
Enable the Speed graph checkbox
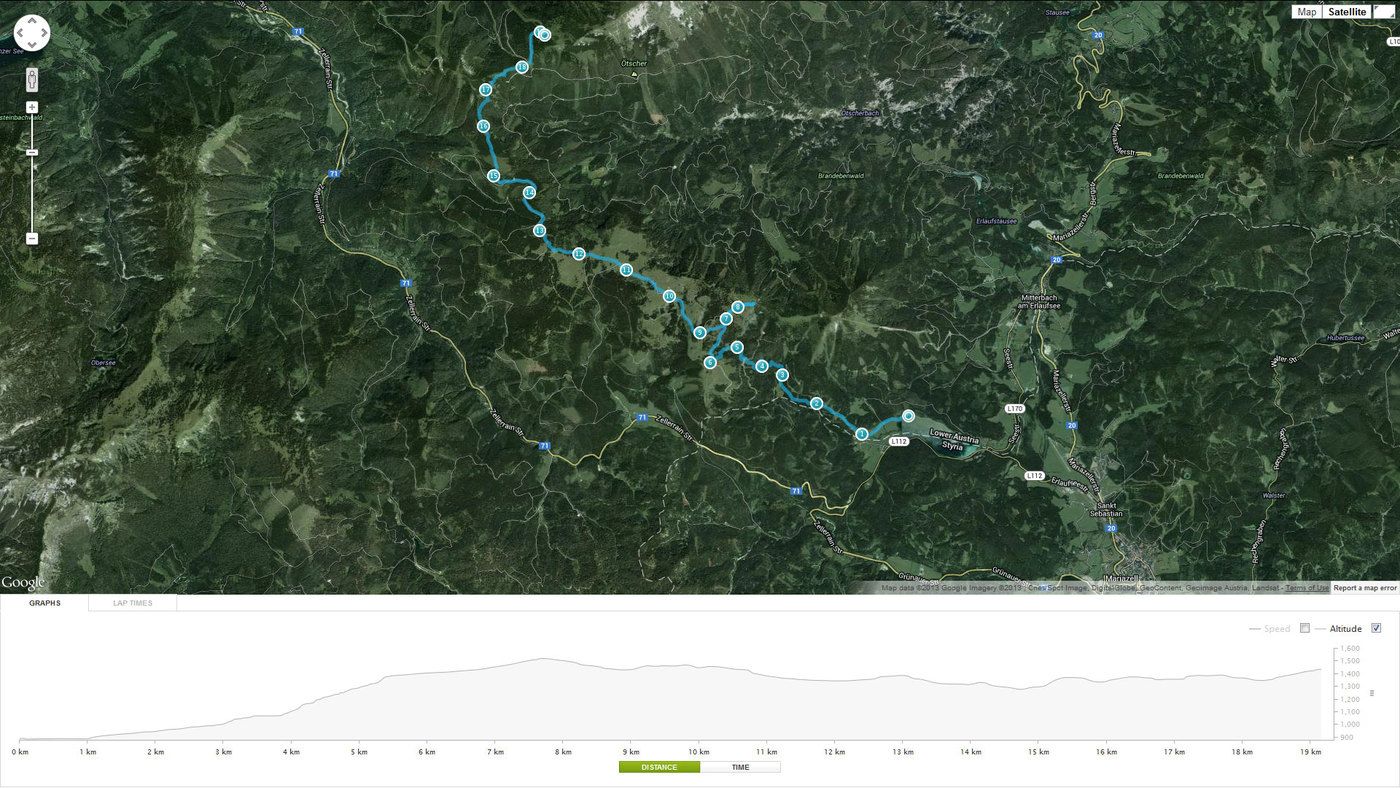pyautogui.click(x=1304, y=628)
